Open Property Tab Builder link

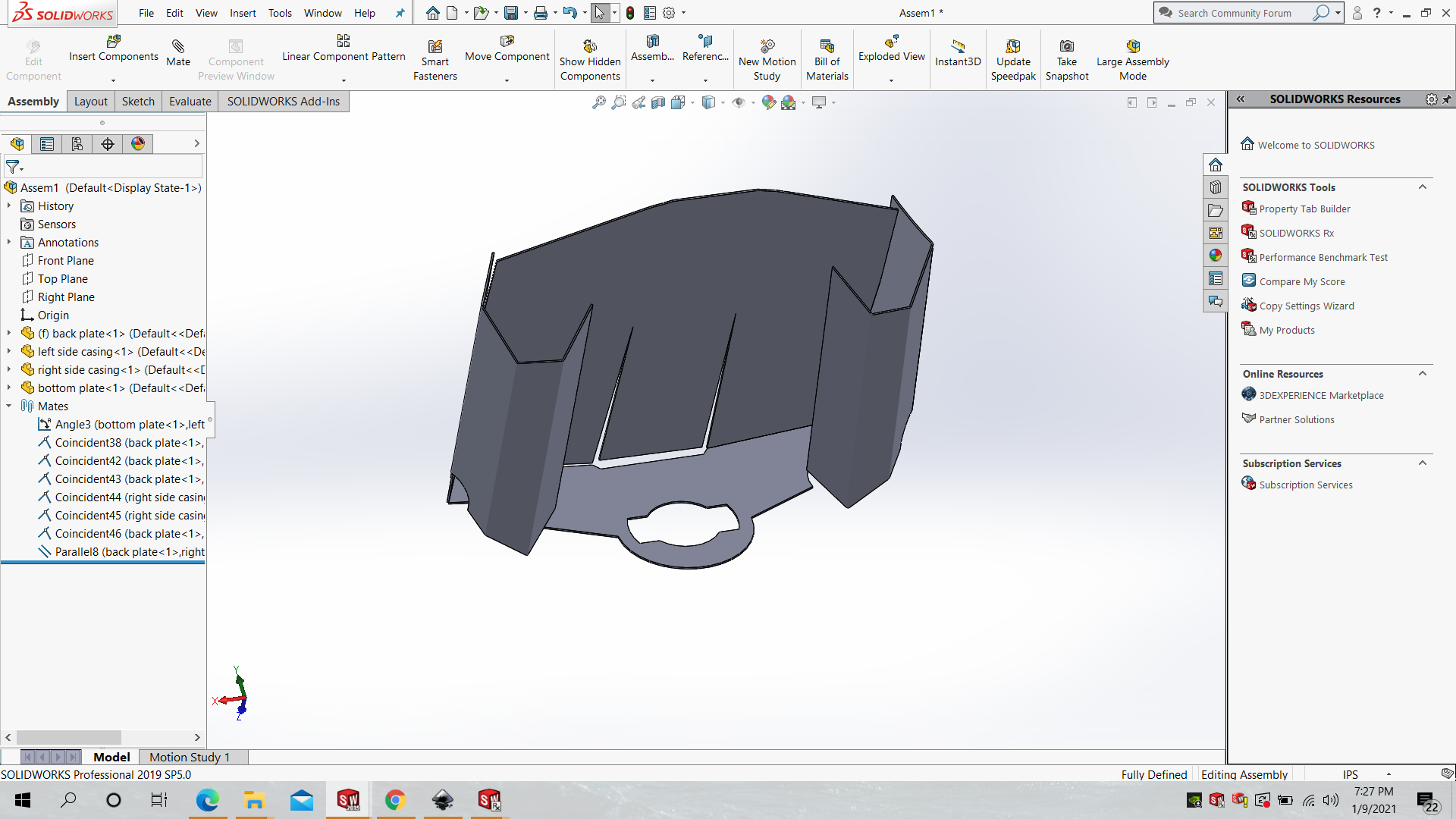tap(1304, 209)
